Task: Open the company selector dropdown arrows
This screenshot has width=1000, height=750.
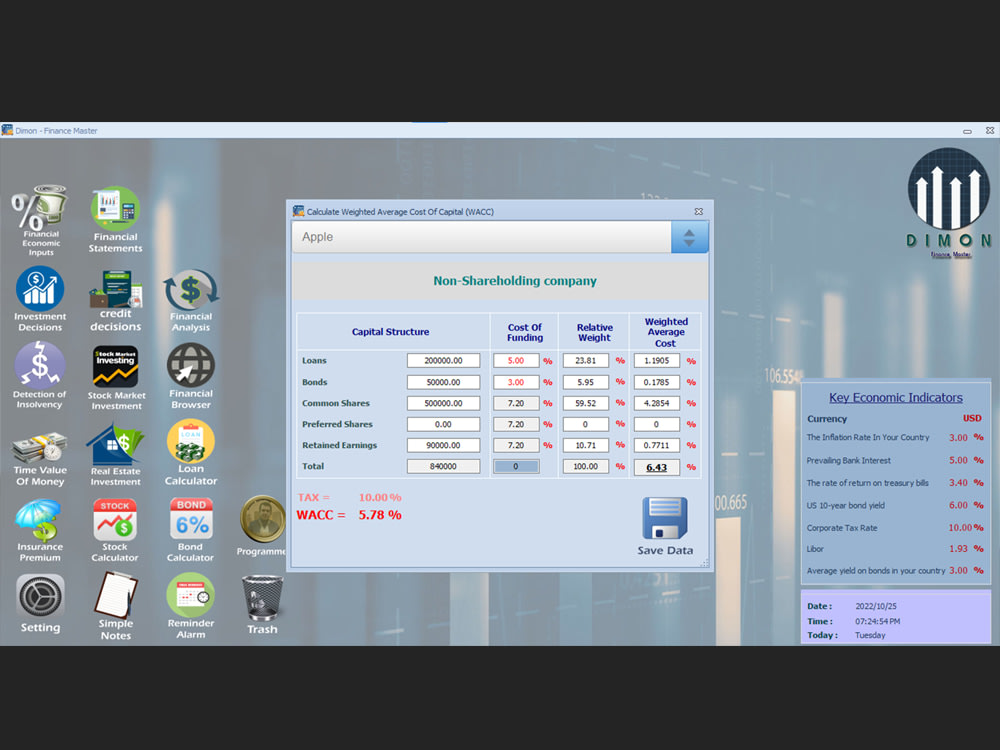Action: [689, 237]
